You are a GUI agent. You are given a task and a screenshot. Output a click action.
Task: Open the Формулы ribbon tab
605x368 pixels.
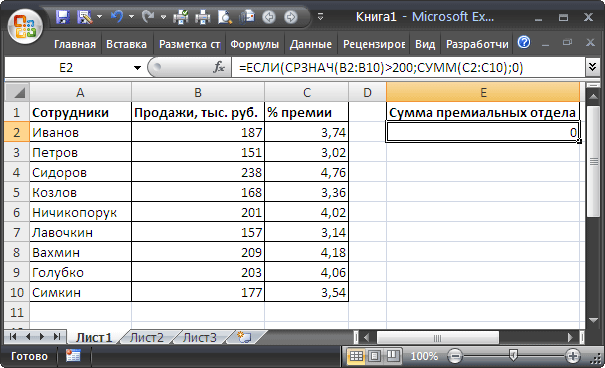coord(254,44)
